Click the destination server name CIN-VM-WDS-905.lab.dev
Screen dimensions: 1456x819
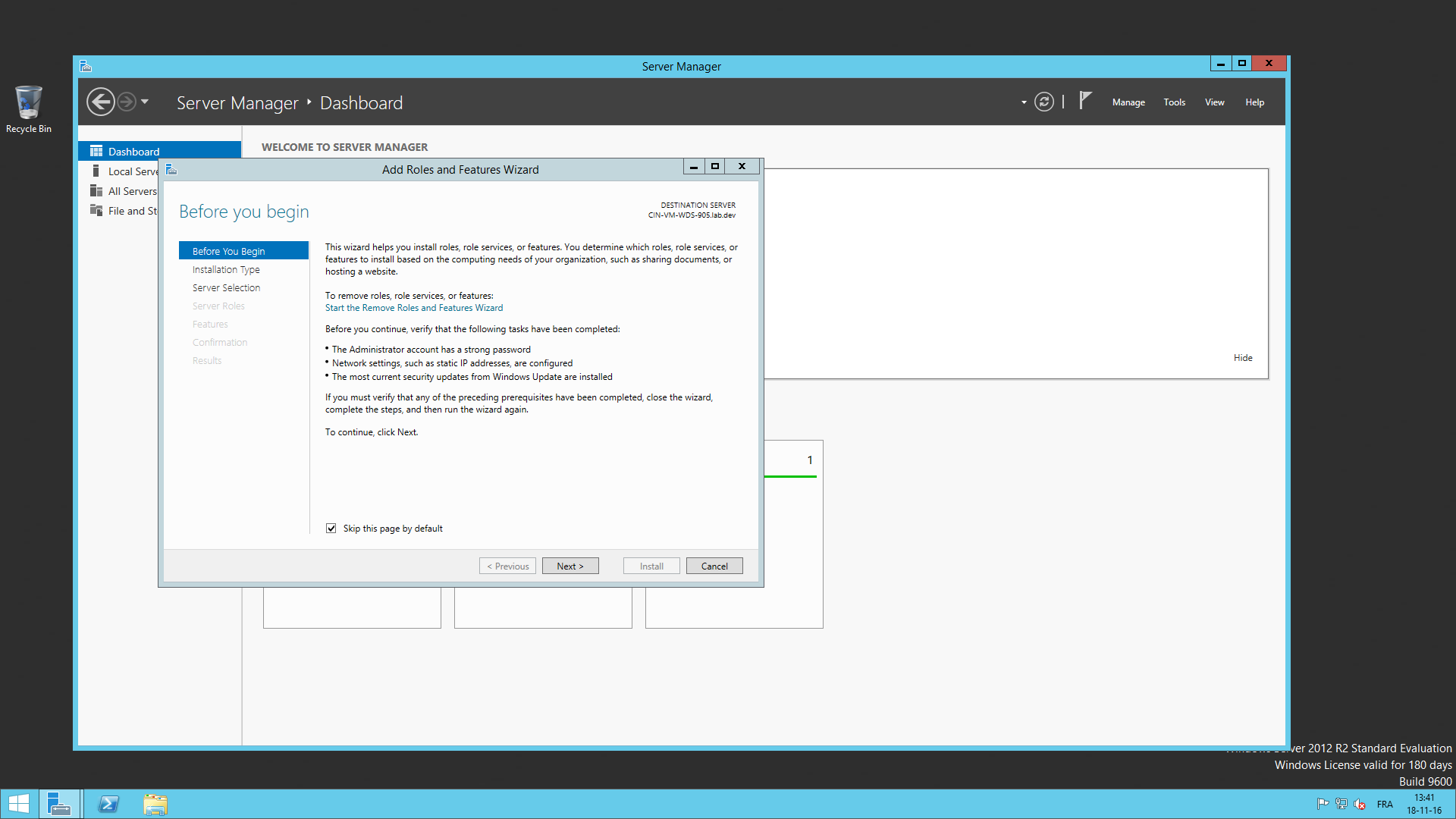pyautogui.click(x=692, y=215)
